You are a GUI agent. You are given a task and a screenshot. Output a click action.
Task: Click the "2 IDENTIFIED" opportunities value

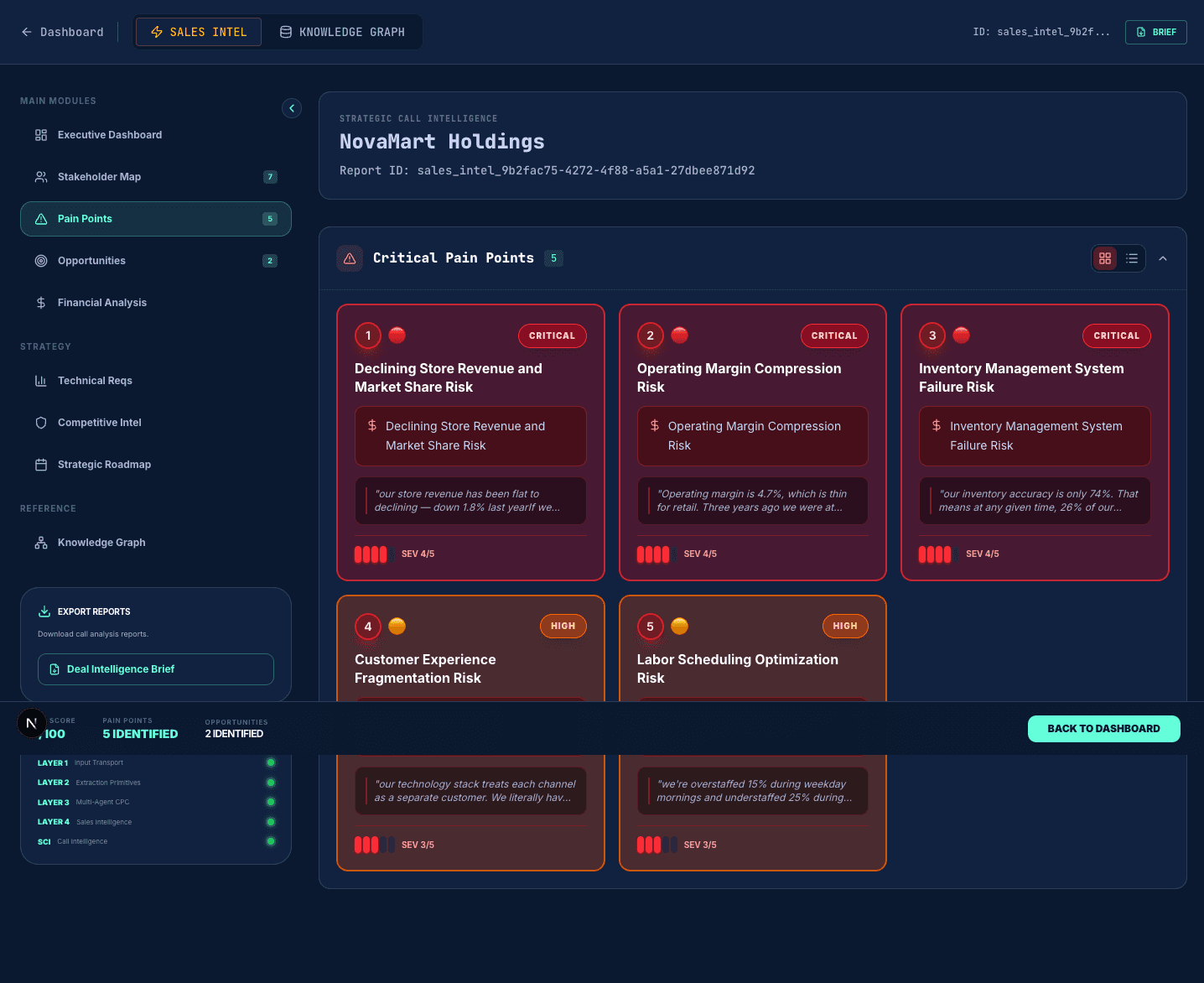coord(234,734)
